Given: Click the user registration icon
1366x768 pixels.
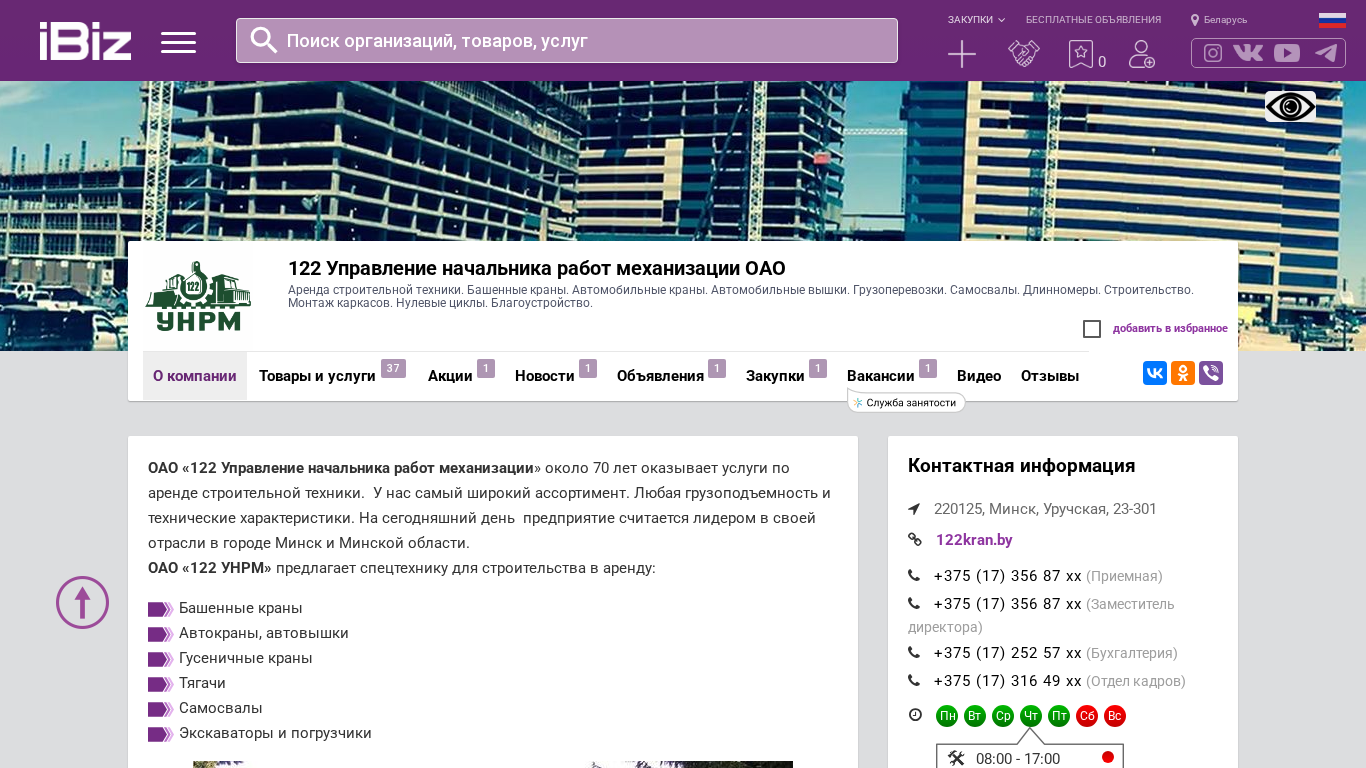Looking at the screenshot, I should click(1142, 54).
